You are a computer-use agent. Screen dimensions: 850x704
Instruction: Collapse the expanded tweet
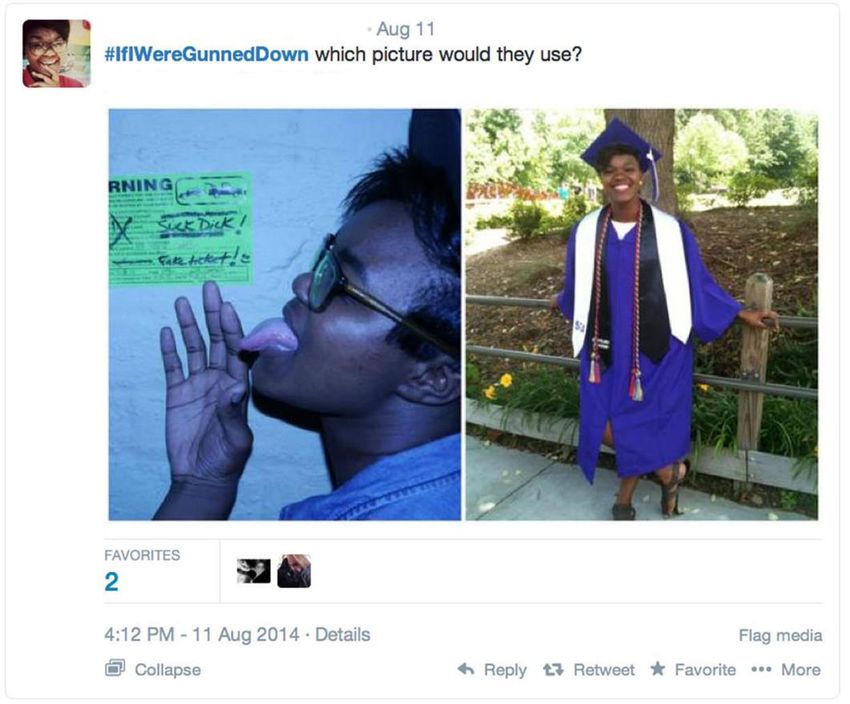click(x=168, y=670)
